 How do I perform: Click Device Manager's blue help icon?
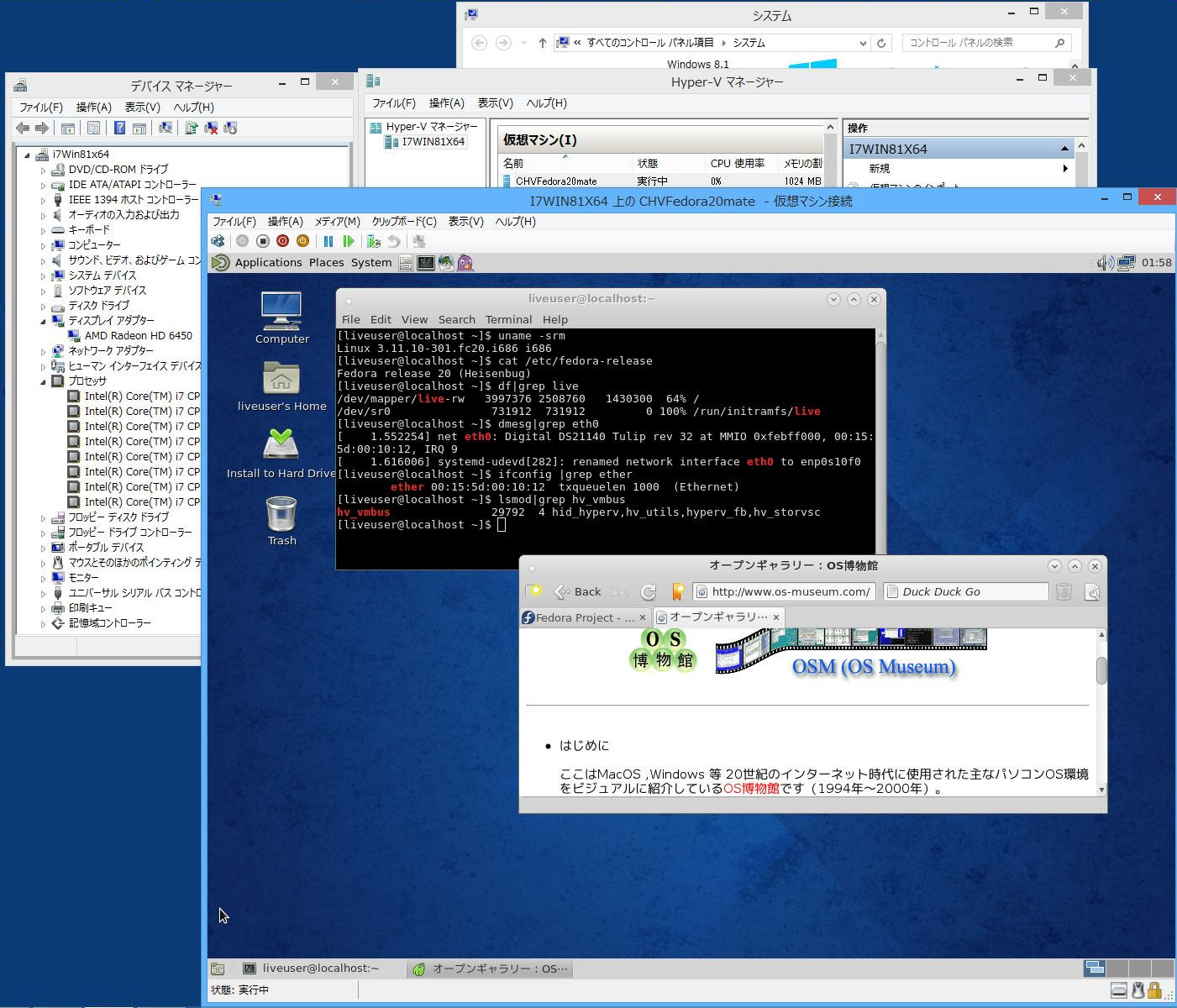pos(119,128)
